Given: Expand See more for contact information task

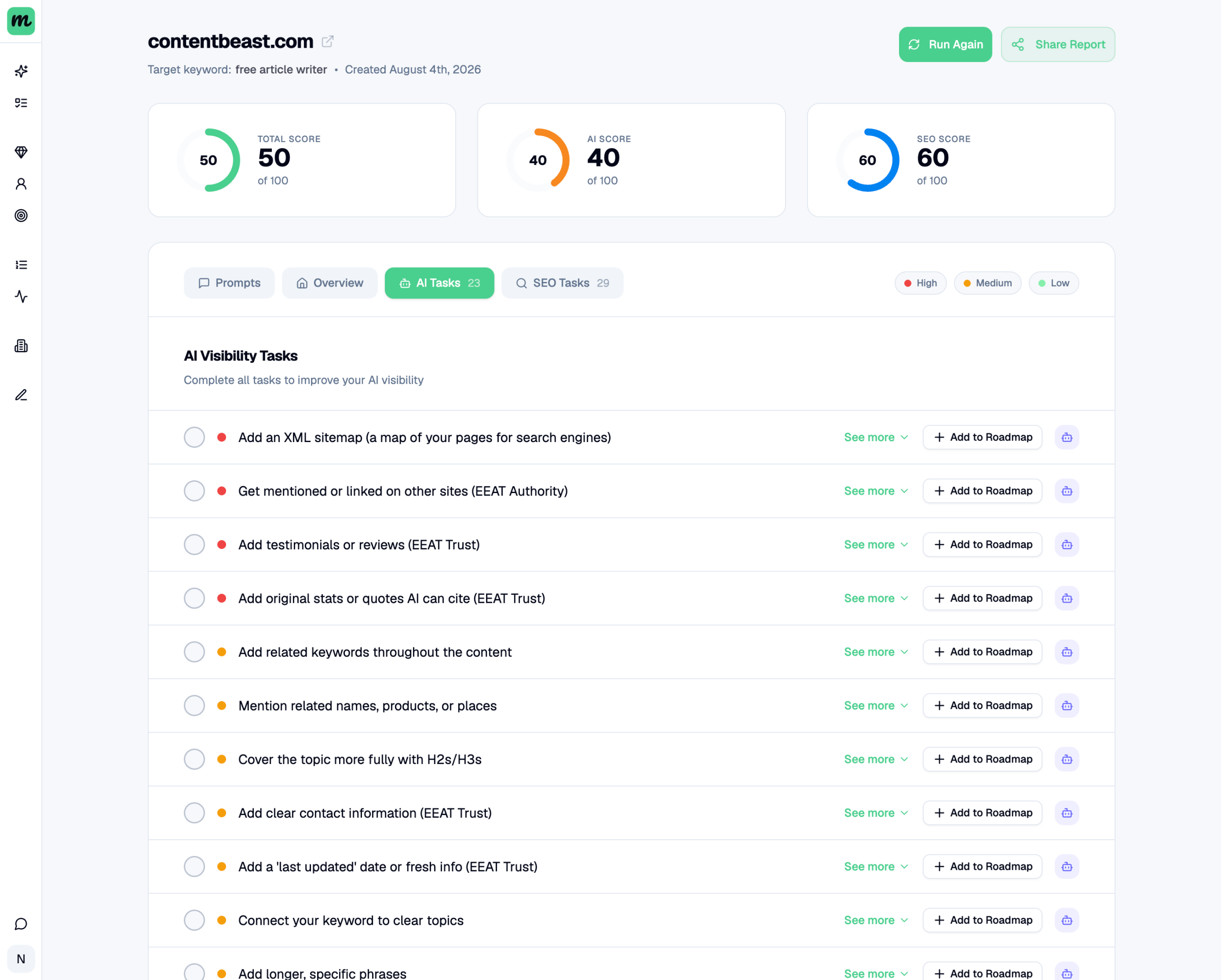Looking at the screenshot, I should [x=876, y=813].
